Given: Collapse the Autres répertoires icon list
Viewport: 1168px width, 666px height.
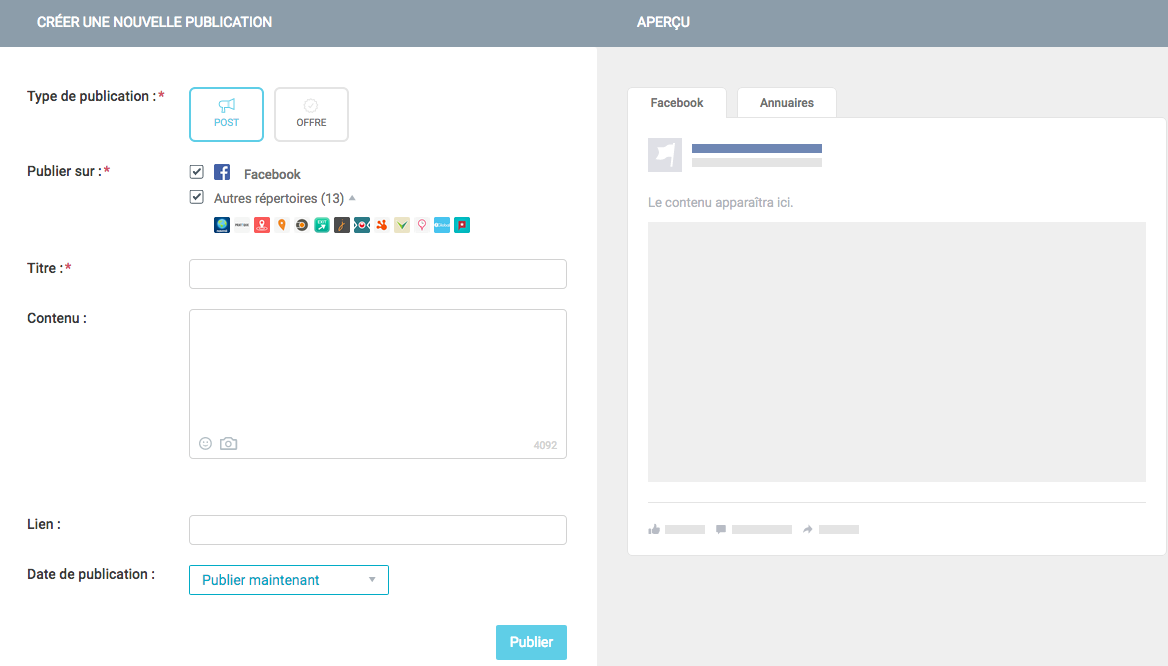Looking at the screenshot, I should click(x=351, y=197).
